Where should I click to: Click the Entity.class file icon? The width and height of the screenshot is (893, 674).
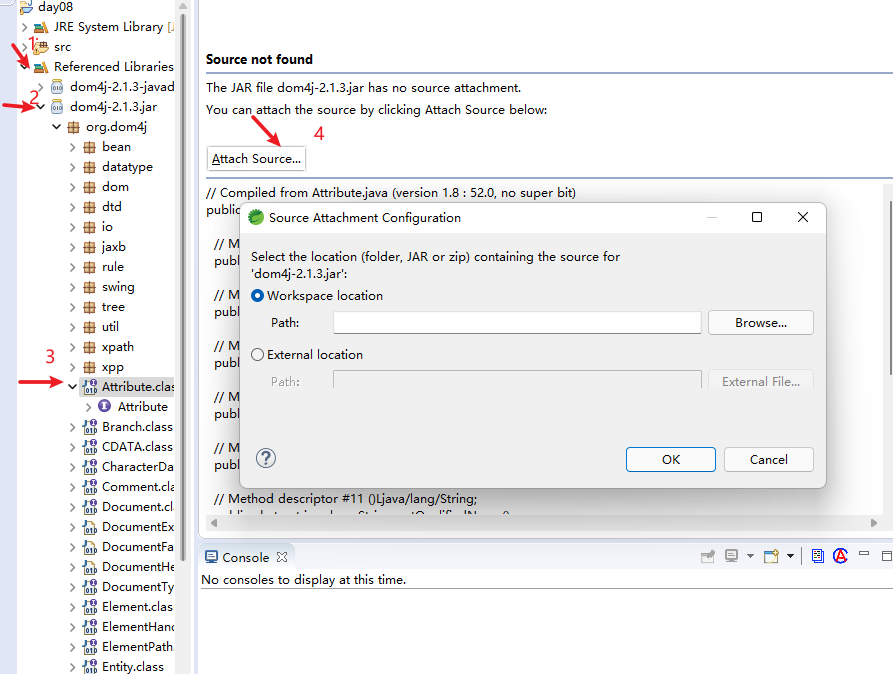pyautogui.click(x=90, y=667)
